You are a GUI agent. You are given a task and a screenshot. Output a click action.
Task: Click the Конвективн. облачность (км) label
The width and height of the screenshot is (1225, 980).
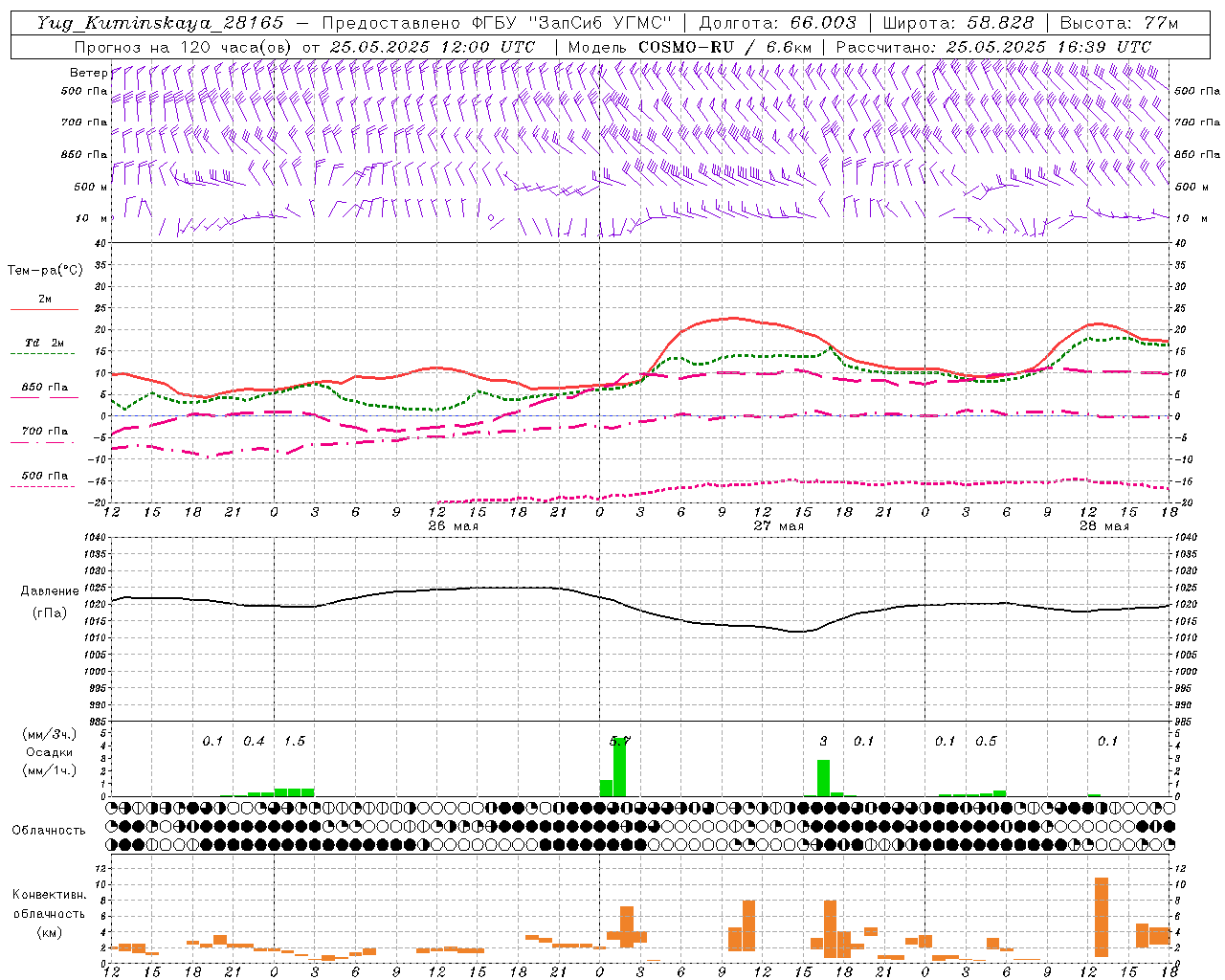[49, 913]
